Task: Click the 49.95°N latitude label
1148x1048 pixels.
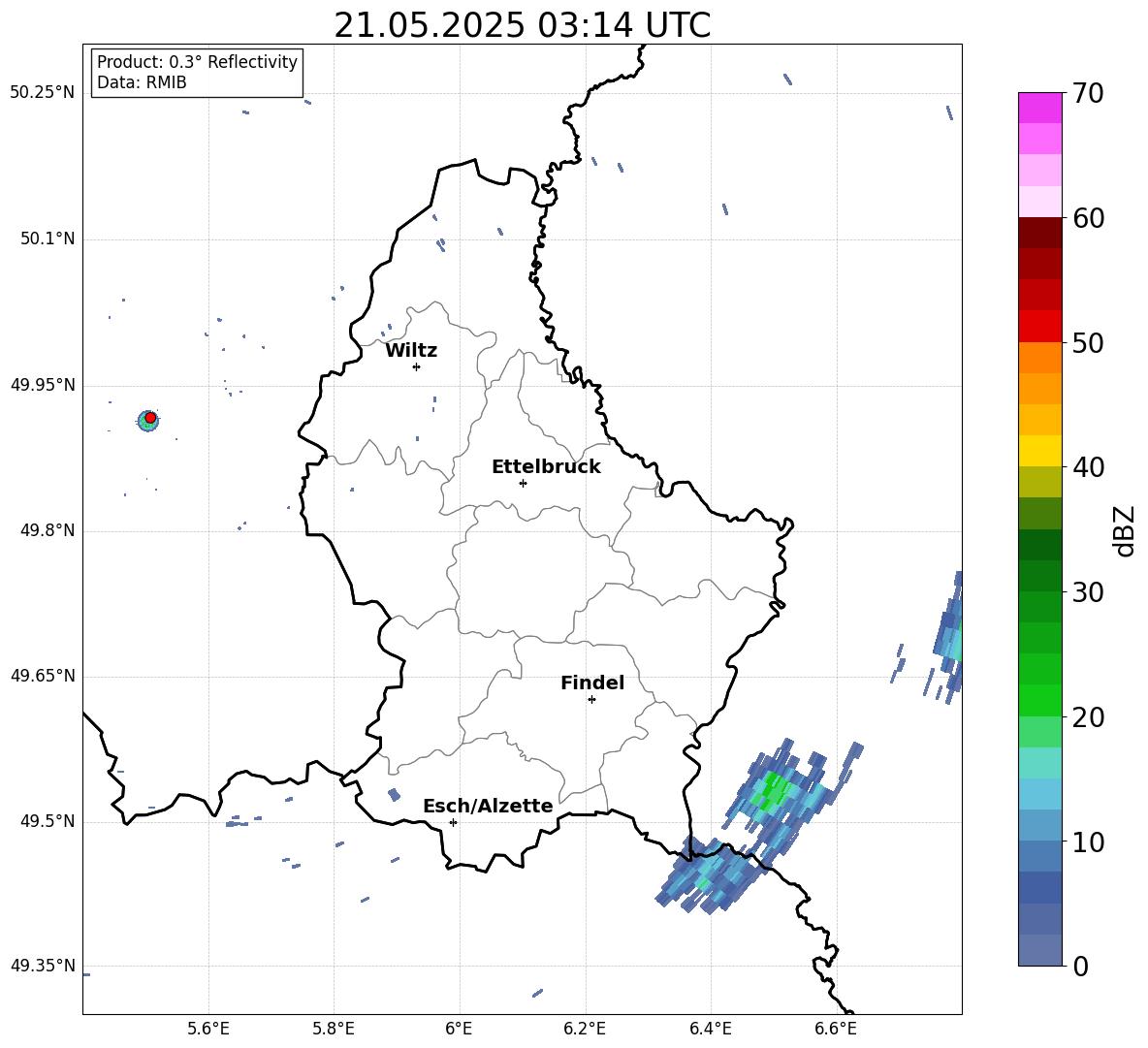Action: click(x=43, y=385)
